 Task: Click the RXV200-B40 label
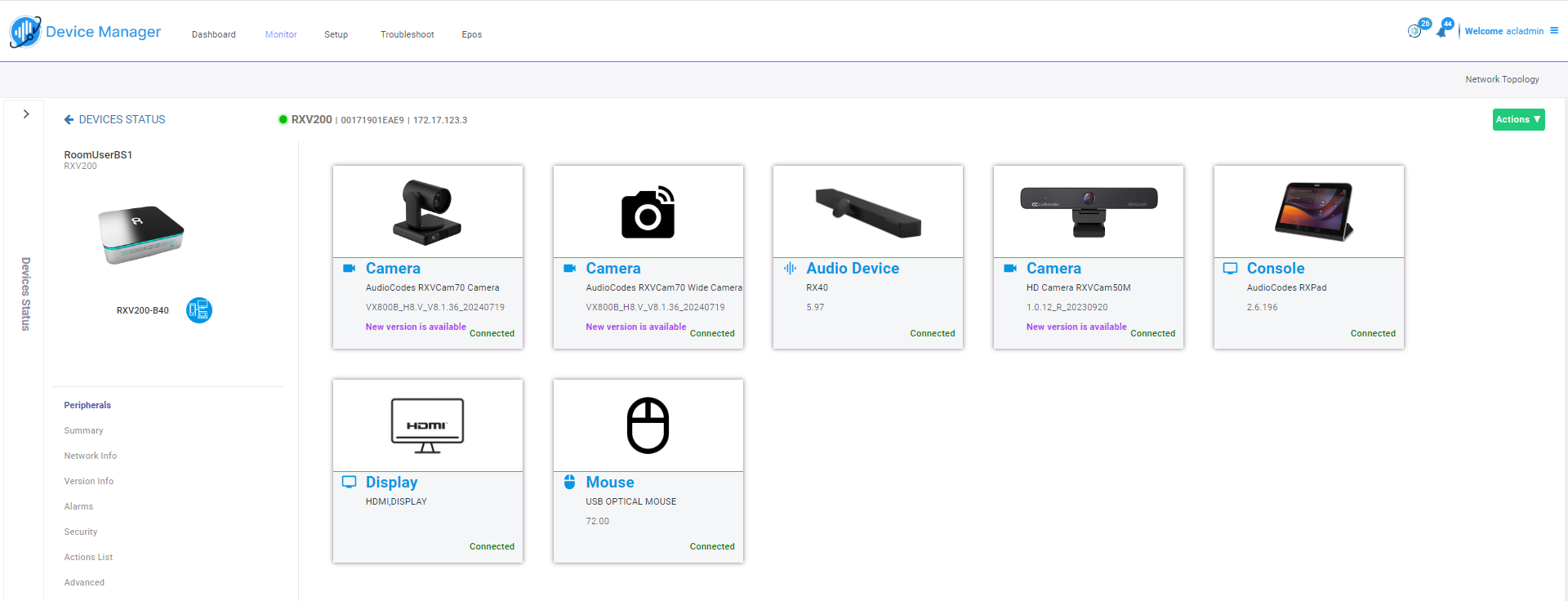[143, 310]
